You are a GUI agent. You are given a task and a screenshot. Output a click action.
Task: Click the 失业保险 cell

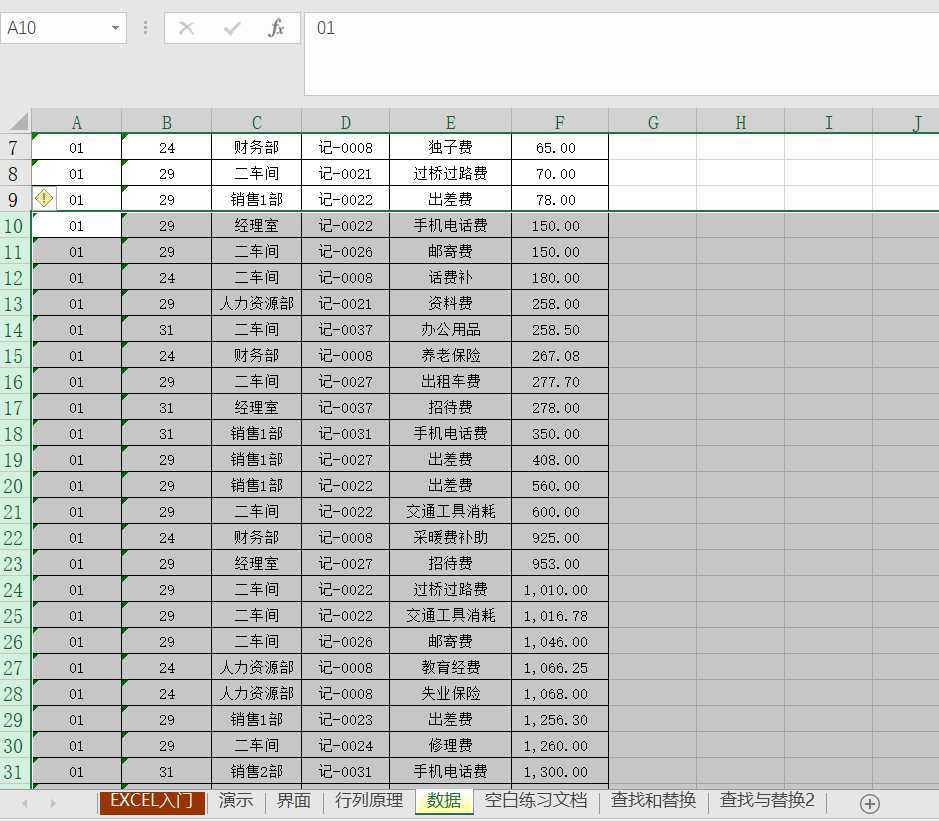click(450, 693)
